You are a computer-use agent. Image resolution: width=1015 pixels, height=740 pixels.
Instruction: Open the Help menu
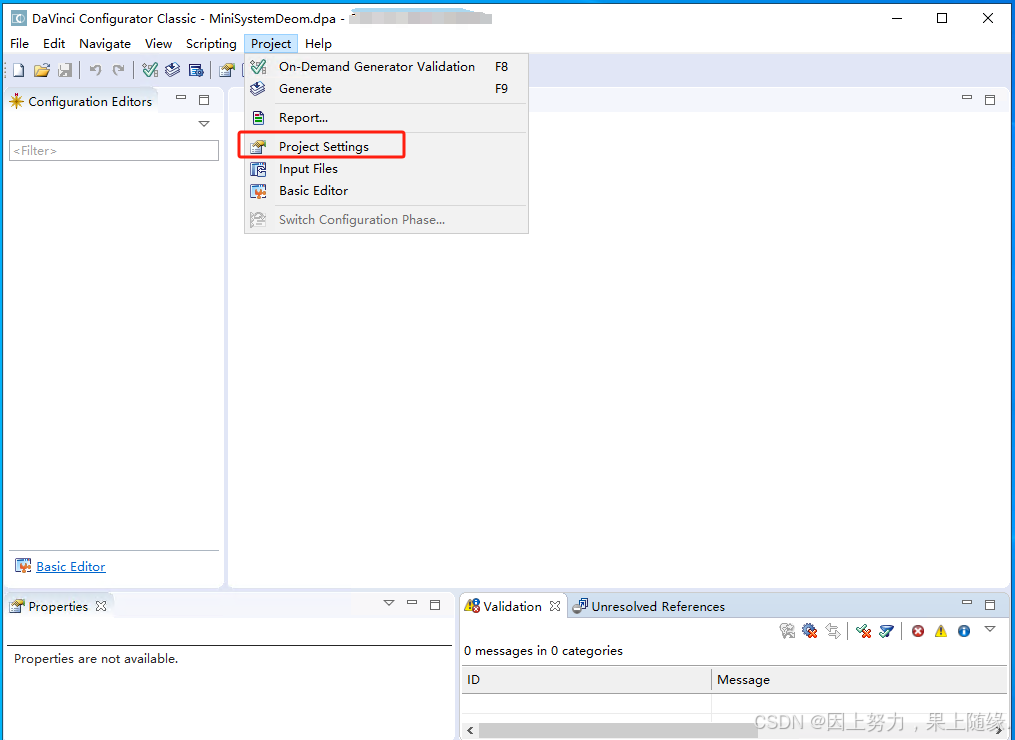318,43
